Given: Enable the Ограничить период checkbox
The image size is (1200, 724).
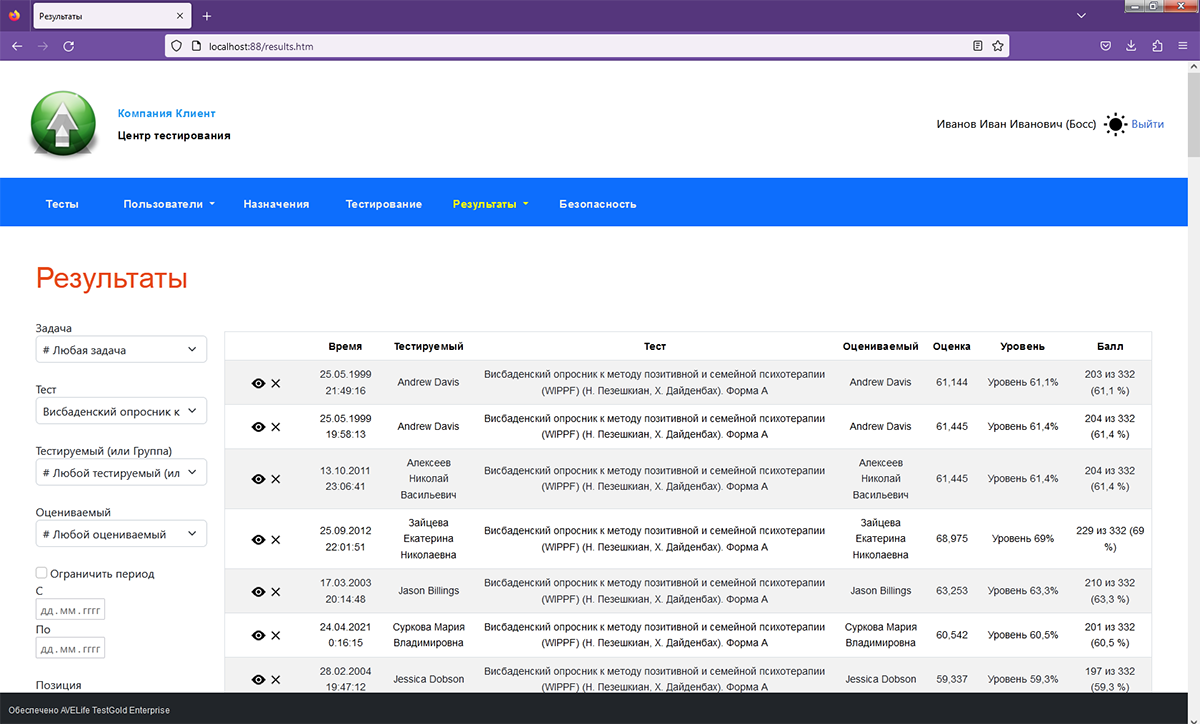Looking at the screenshot, I should point(42,573).
